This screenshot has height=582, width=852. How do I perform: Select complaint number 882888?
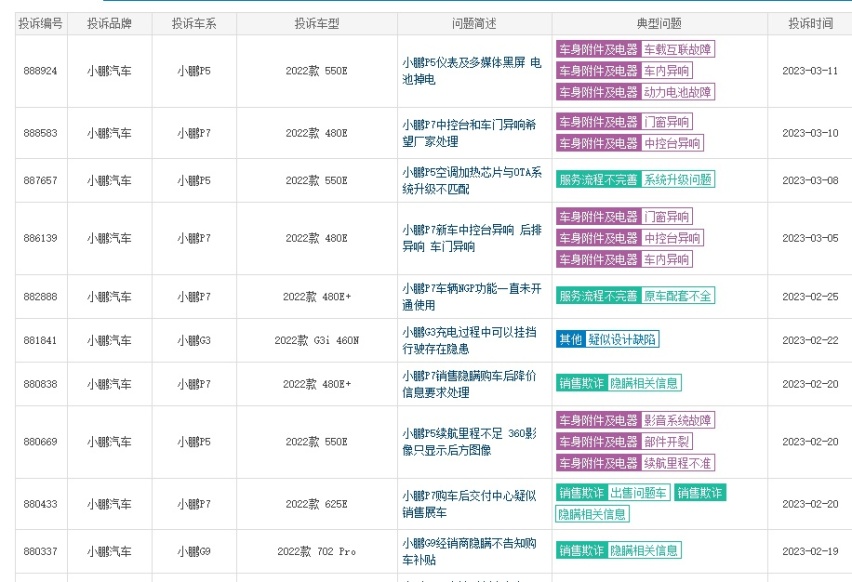(40, 297)
